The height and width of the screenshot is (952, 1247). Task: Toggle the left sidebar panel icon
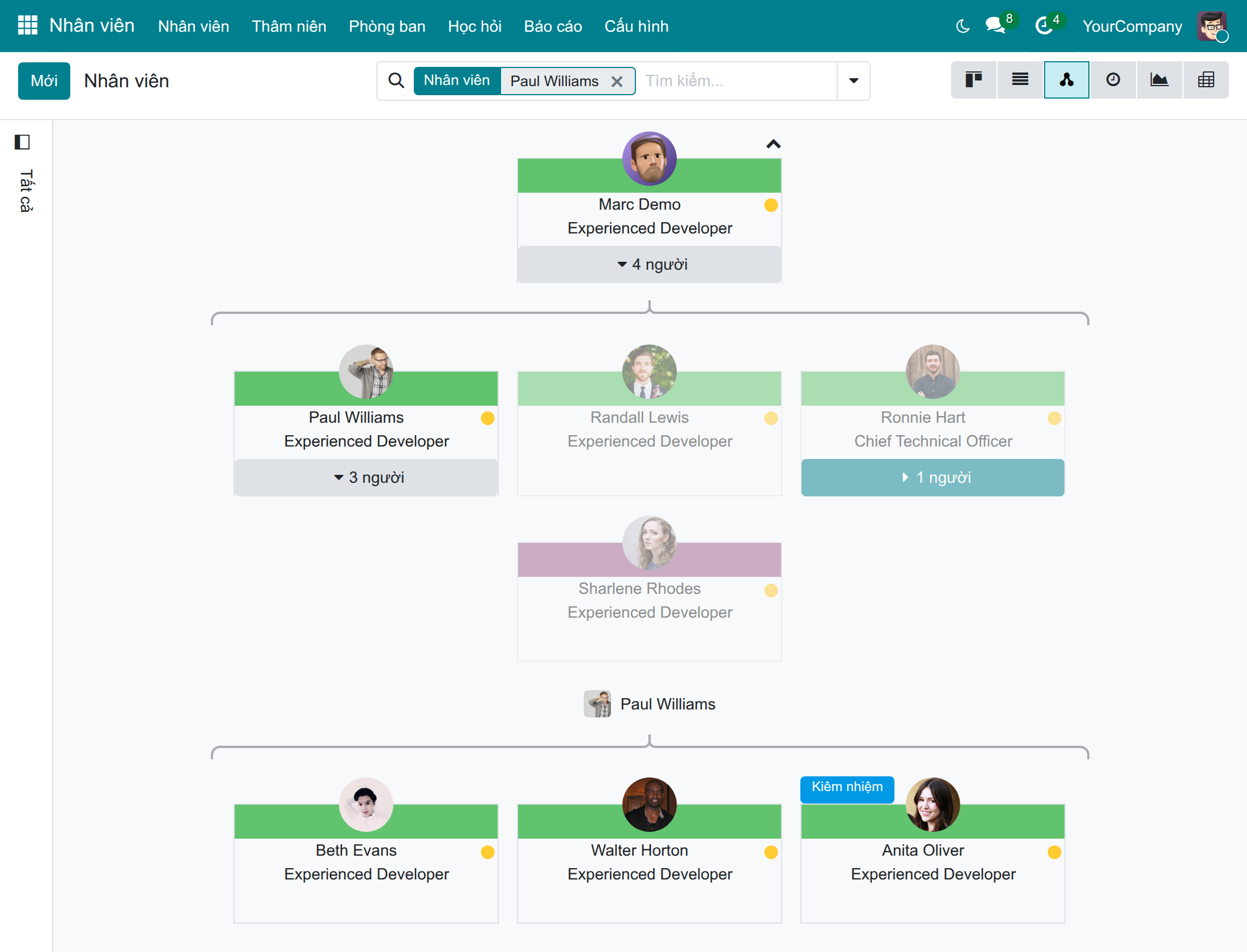pyautogui.click(x=22, y=142)
